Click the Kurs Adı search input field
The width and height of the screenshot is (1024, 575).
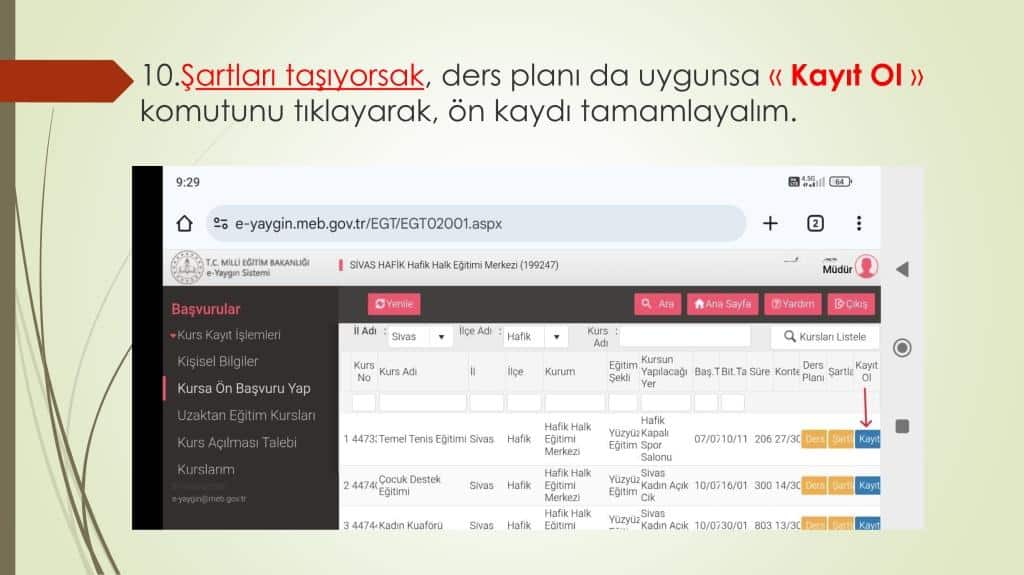coord(684,337)
